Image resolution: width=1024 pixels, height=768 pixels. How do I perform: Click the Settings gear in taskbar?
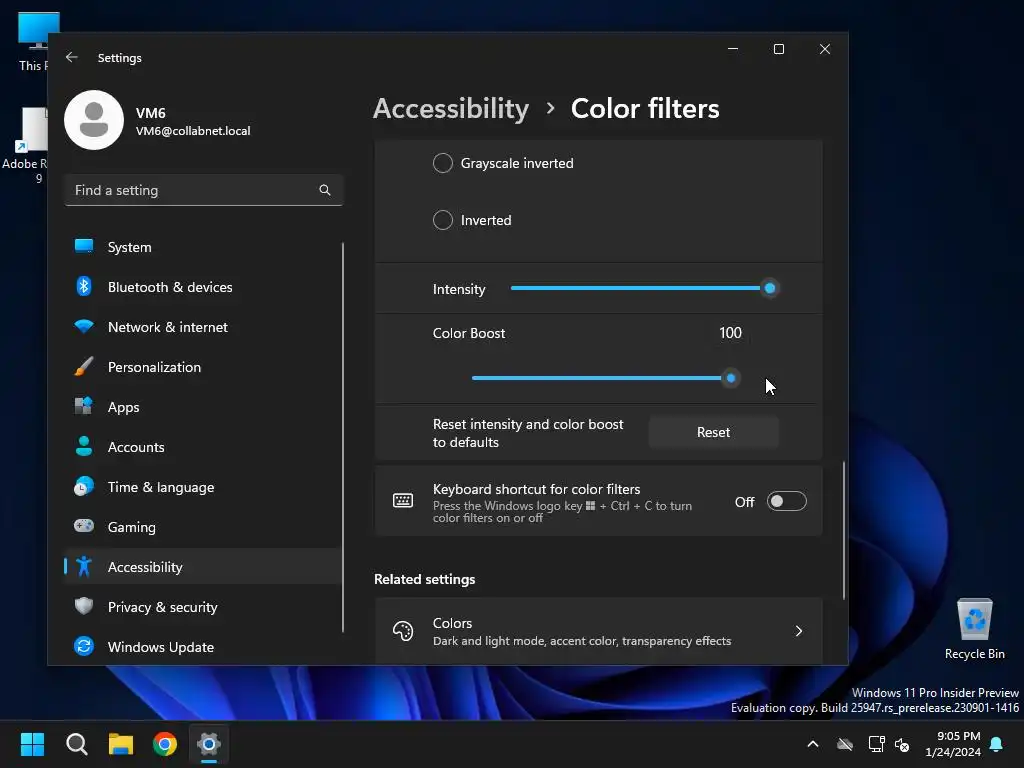point(209,744)
